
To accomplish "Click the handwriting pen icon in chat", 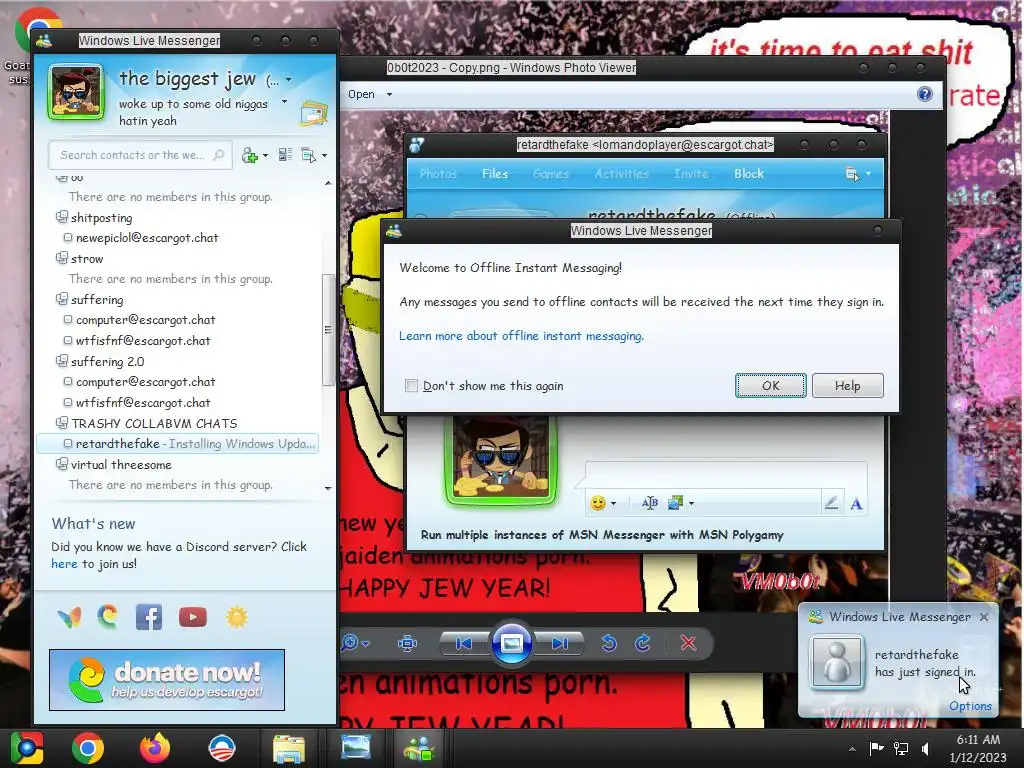I will tap(831, 503).
